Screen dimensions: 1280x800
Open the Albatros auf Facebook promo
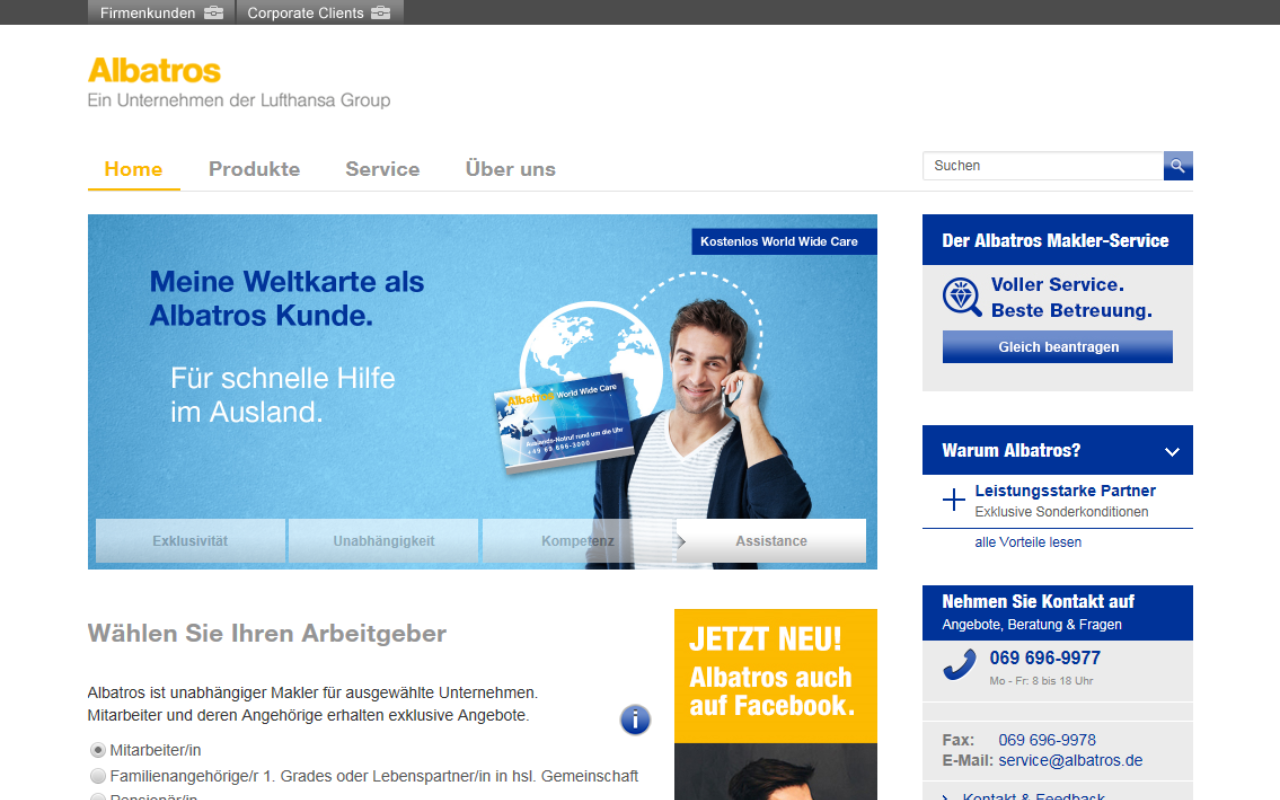point(775,704)
